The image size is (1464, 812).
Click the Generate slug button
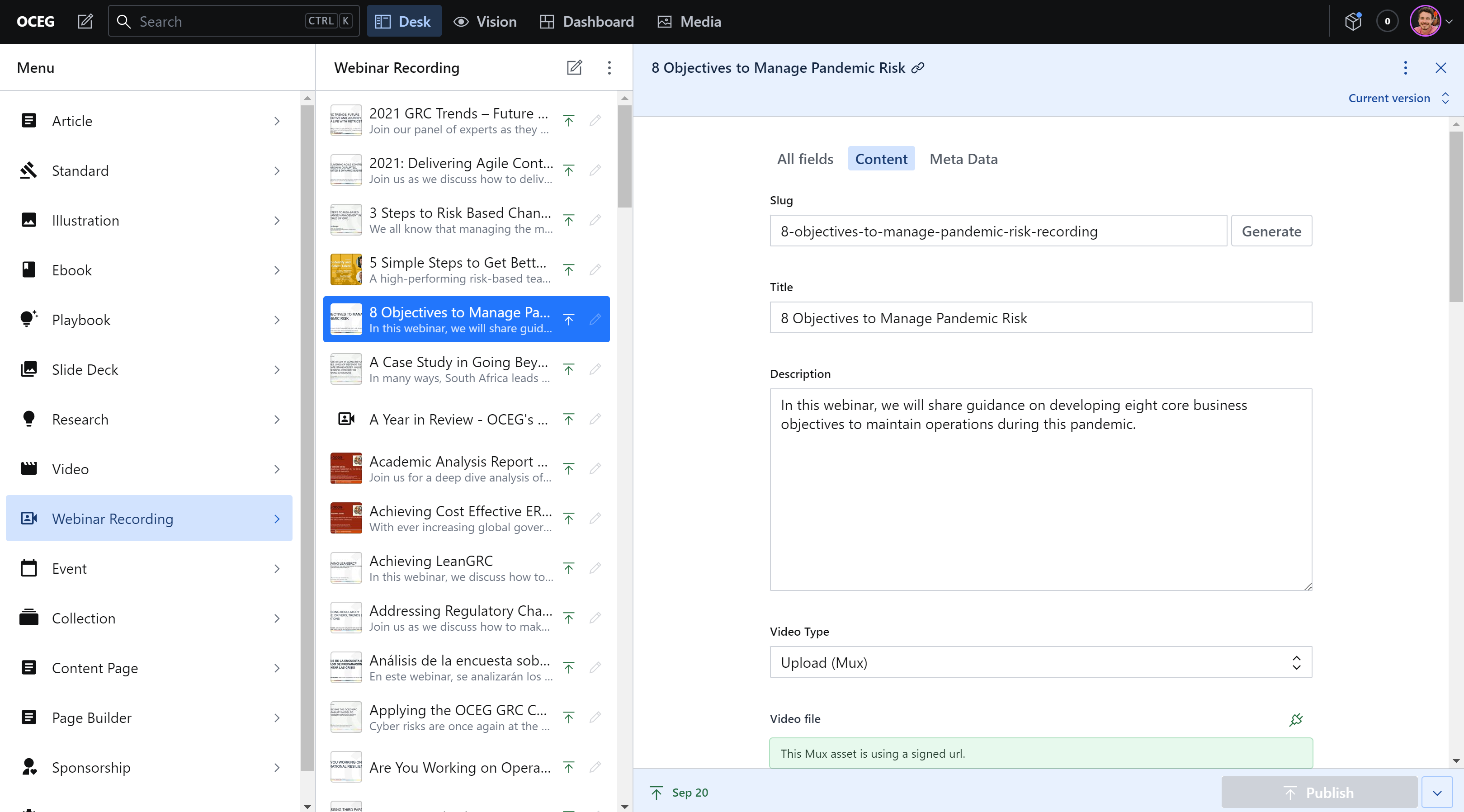[x=1271, y=231]
